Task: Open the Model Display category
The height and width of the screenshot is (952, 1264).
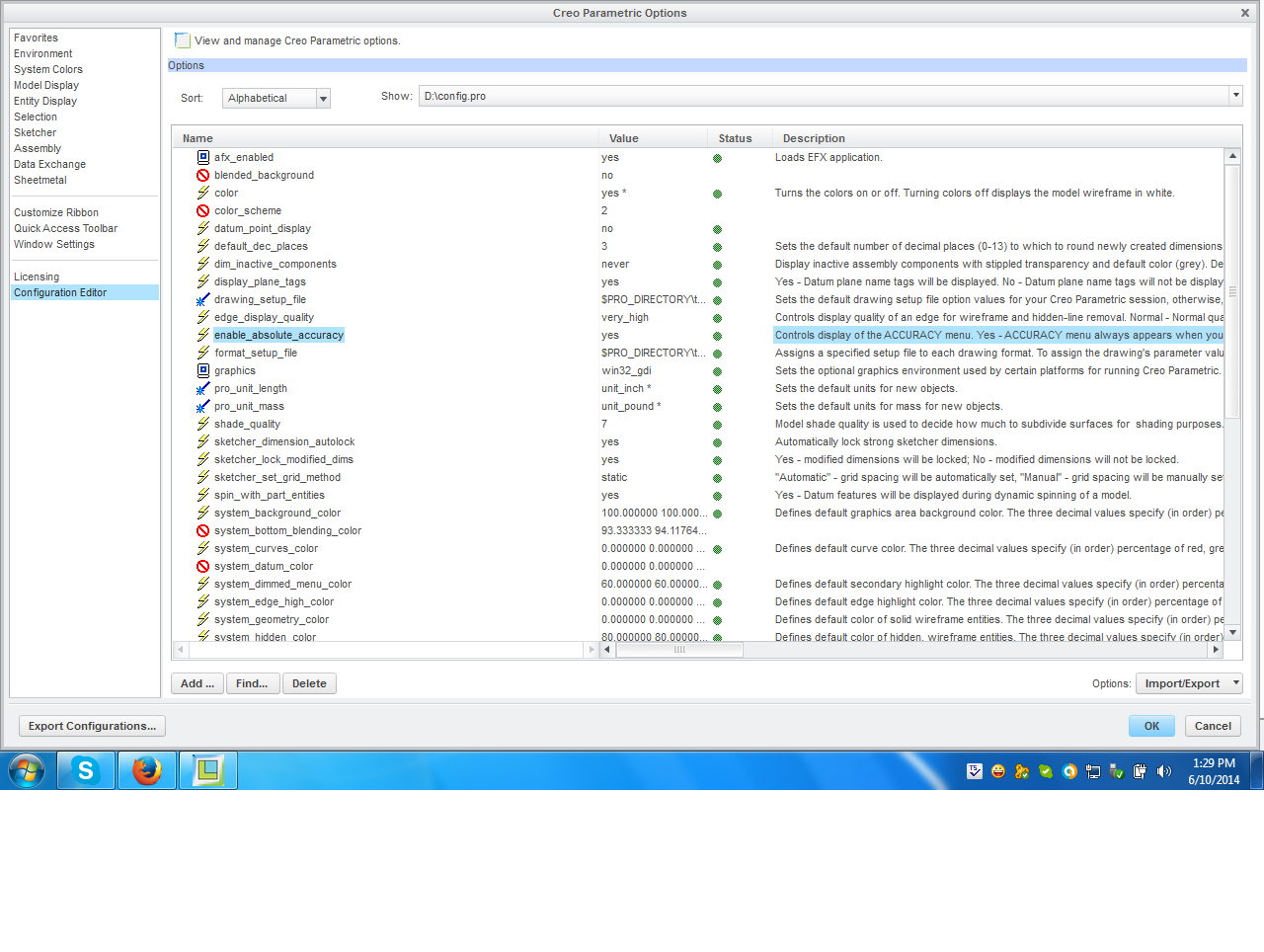Action: coord(46,85)
